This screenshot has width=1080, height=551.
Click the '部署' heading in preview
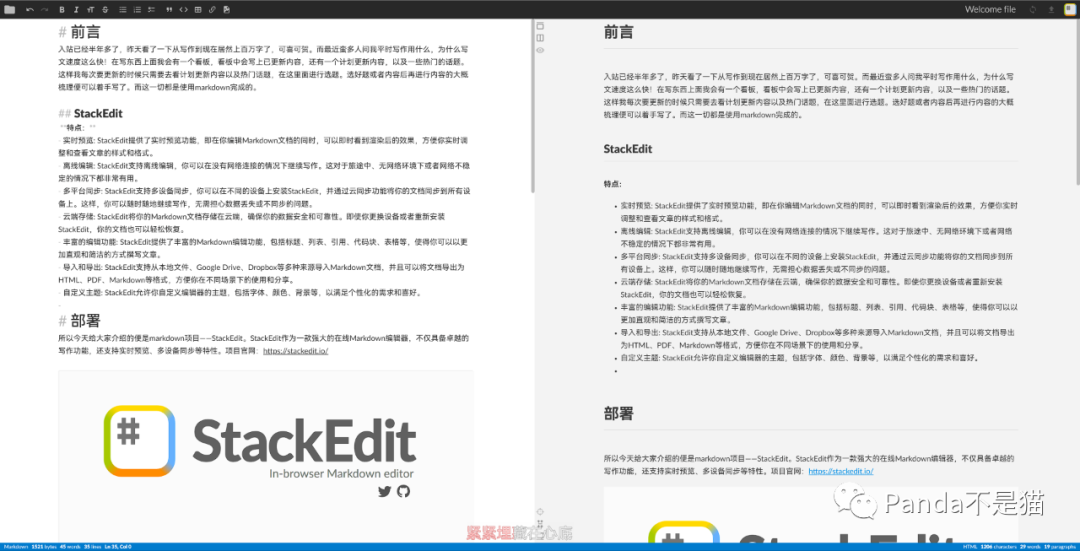618,413
